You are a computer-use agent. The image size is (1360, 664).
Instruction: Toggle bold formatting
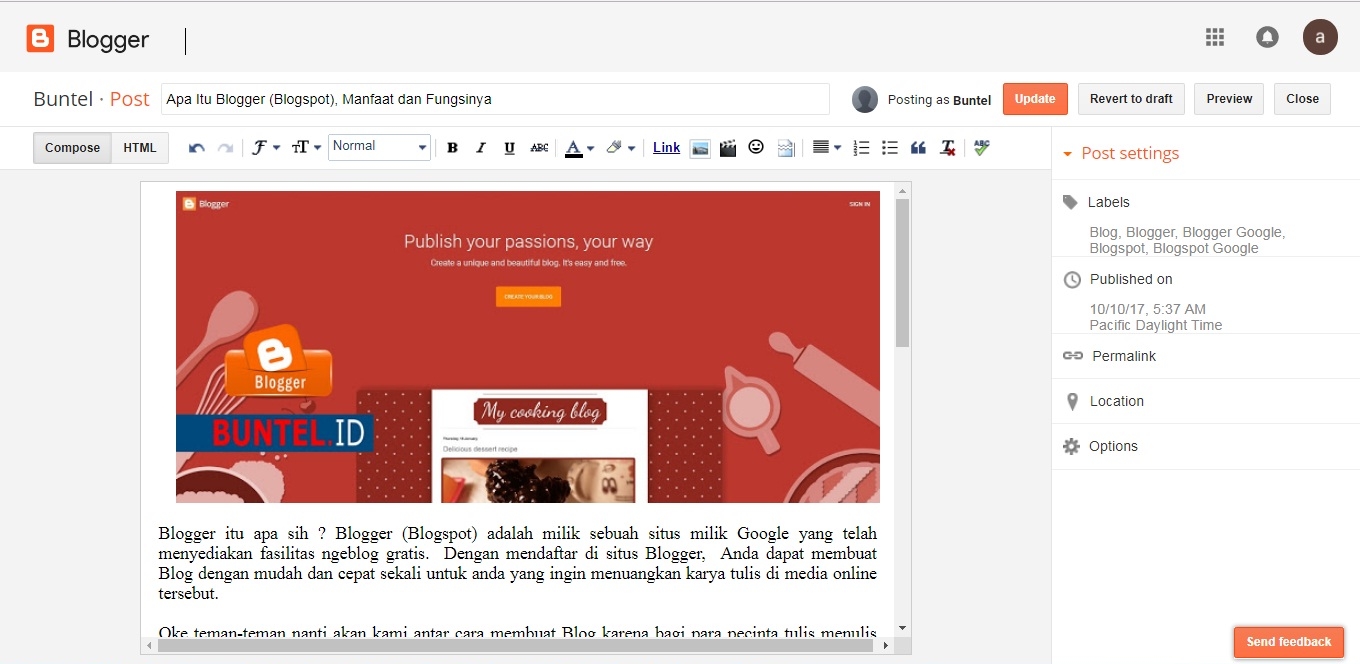pyautogui.click(x=452, y=147)
